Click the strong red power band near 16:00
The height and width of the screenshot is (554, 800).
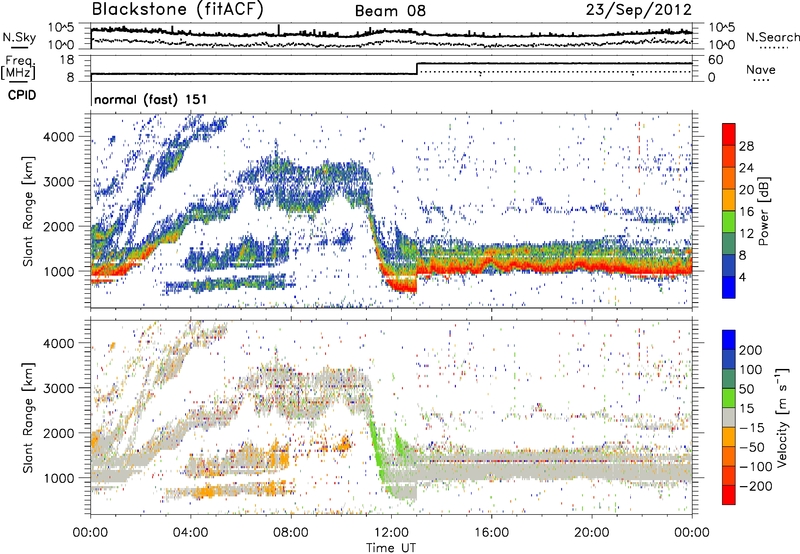(491, 263)
